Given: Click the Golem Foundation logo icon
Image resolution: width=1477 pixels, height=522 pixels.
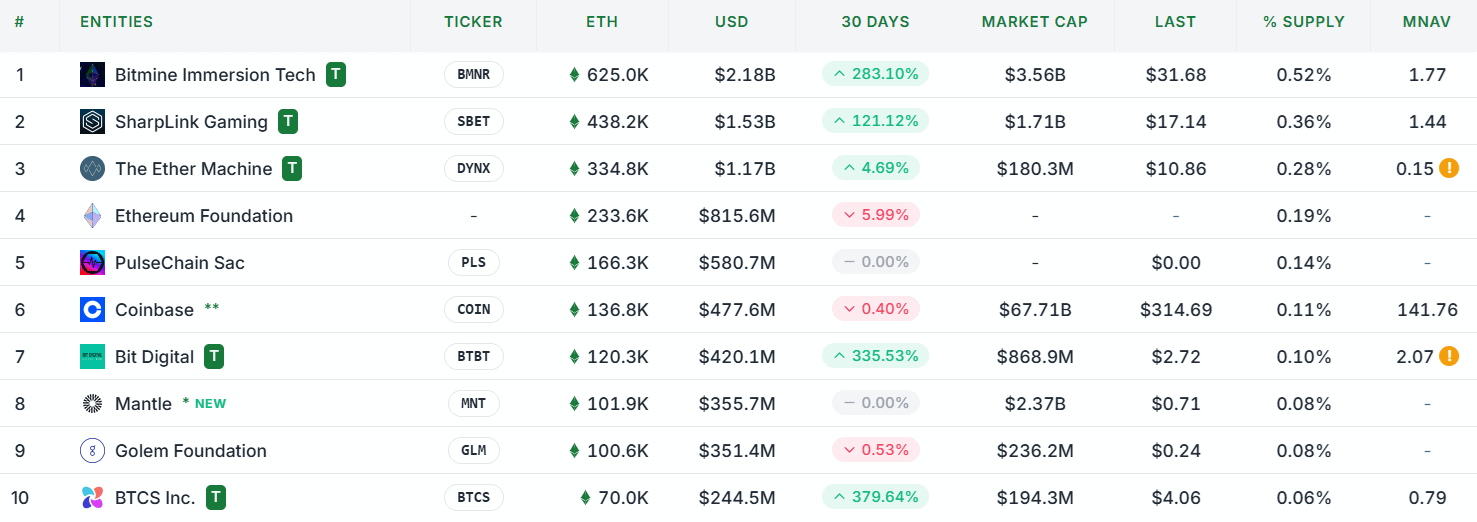Looking at the screenshot, I should click(92, 451).
